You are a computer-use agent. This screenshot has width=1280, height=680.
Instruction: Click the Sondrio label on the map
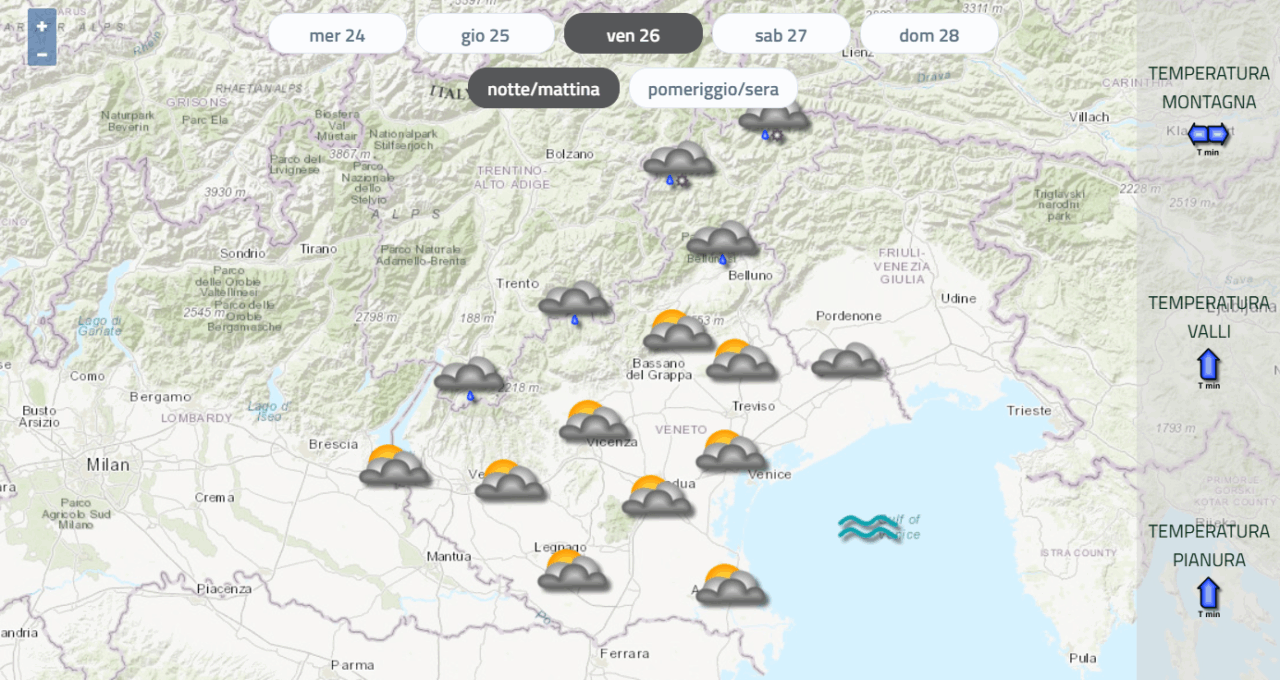click(243, 253)
